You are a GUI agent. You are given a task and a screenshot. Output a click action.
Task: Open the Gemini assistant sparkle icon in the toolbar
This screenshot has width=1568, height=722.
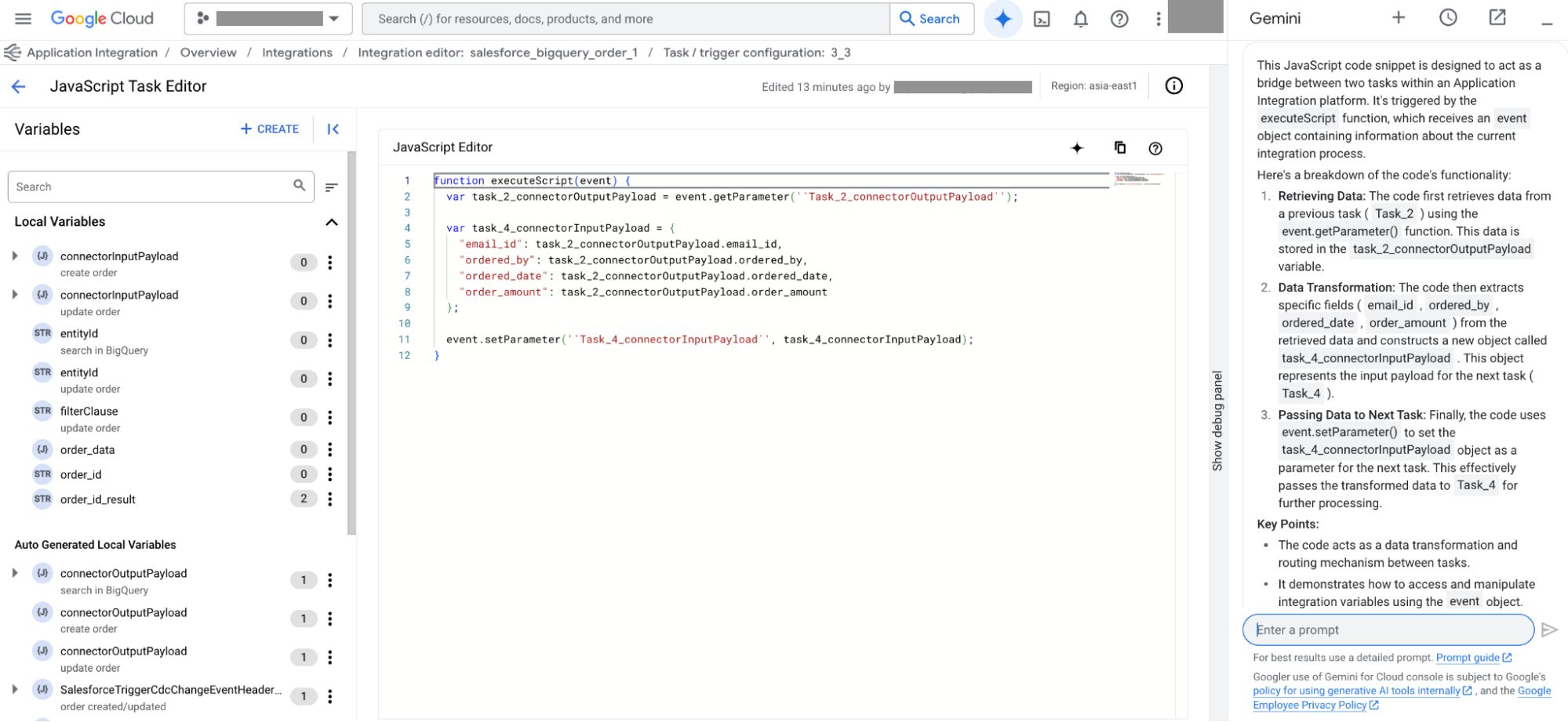click(x=1003, y=18)
